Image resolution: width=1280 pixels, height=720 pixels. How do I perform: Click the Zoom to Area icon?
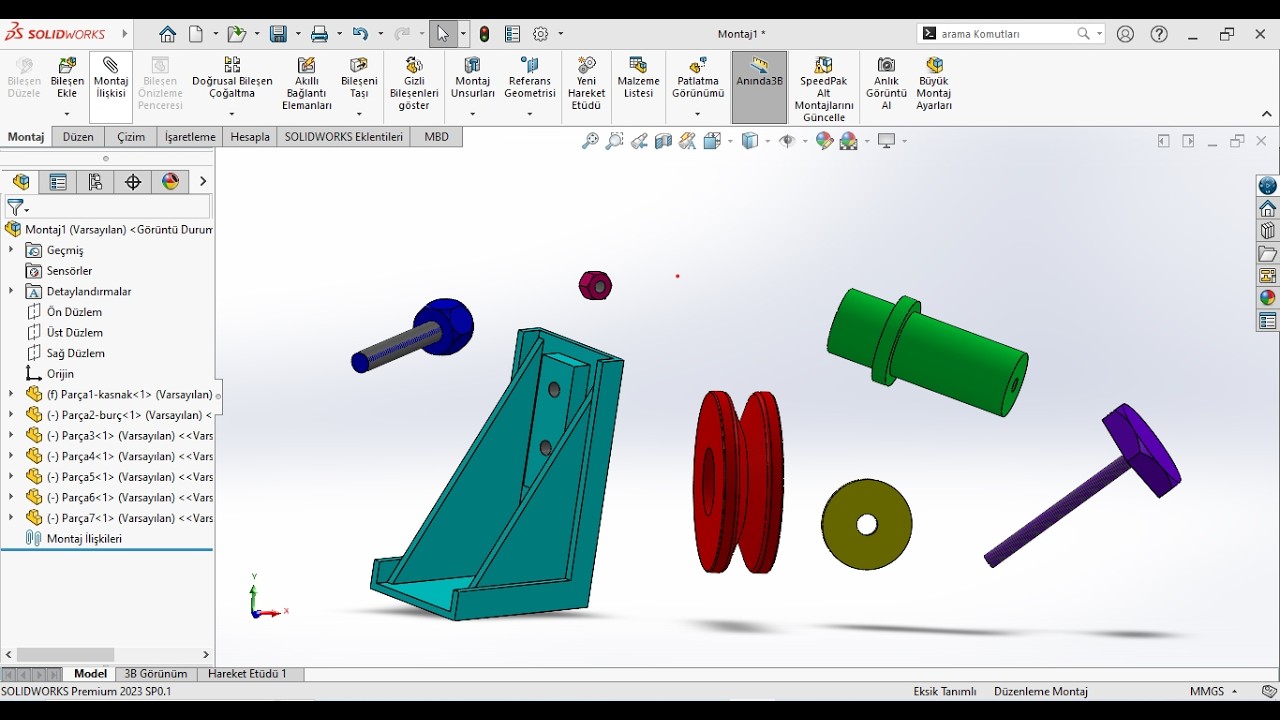coord(614,141)
